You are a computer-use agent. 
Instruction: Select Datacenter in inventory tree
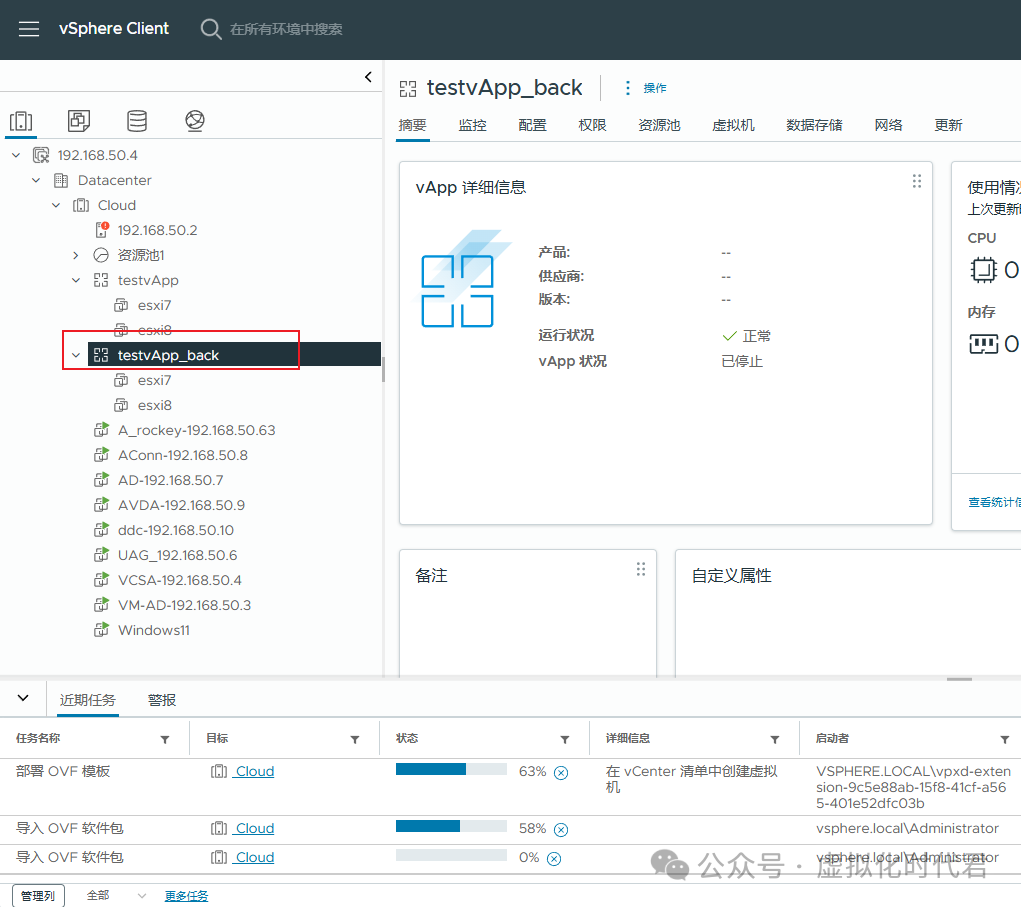pyautogui.click(x=115, y=180)
